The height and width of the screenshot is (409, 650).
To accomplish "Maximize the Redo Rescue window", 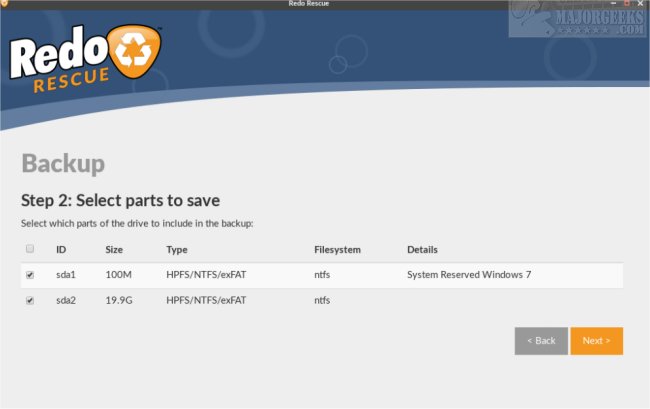I will [627, 3].
